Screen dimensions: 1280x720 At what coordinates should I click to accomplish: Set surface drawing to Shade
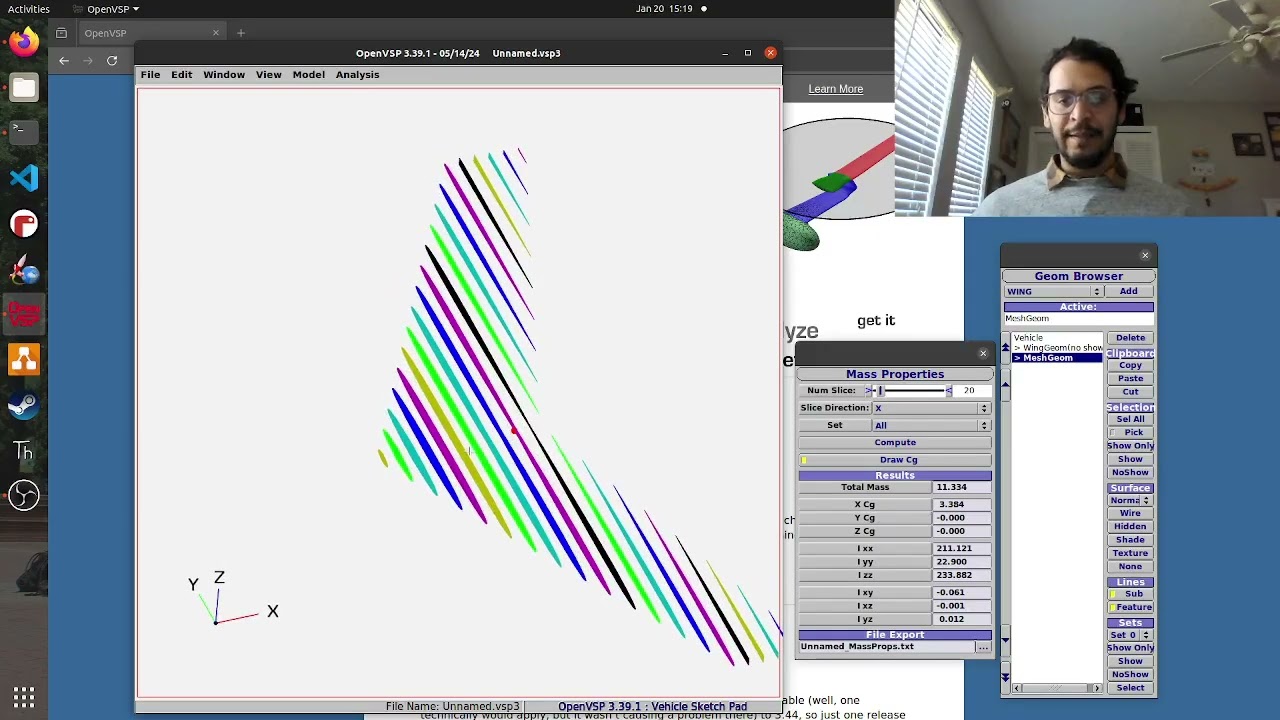(x=1130, y=540)
